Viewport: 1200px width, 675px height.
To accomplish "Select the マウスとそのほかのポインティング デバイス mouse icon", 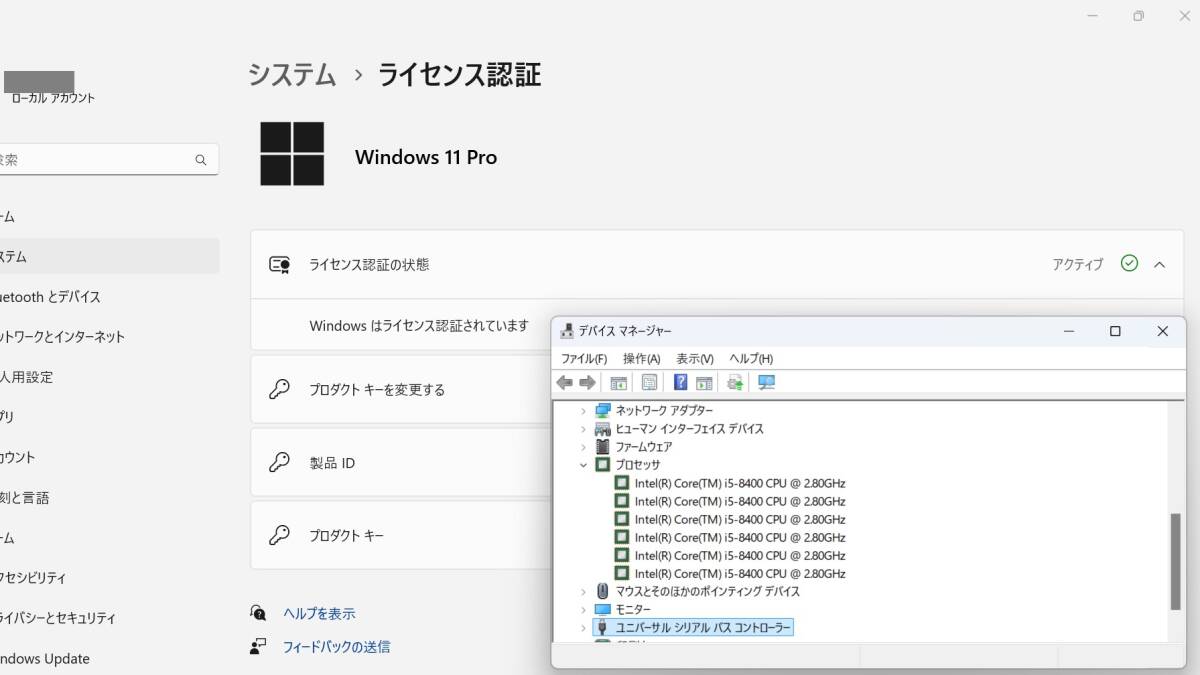I will [603, 592].
